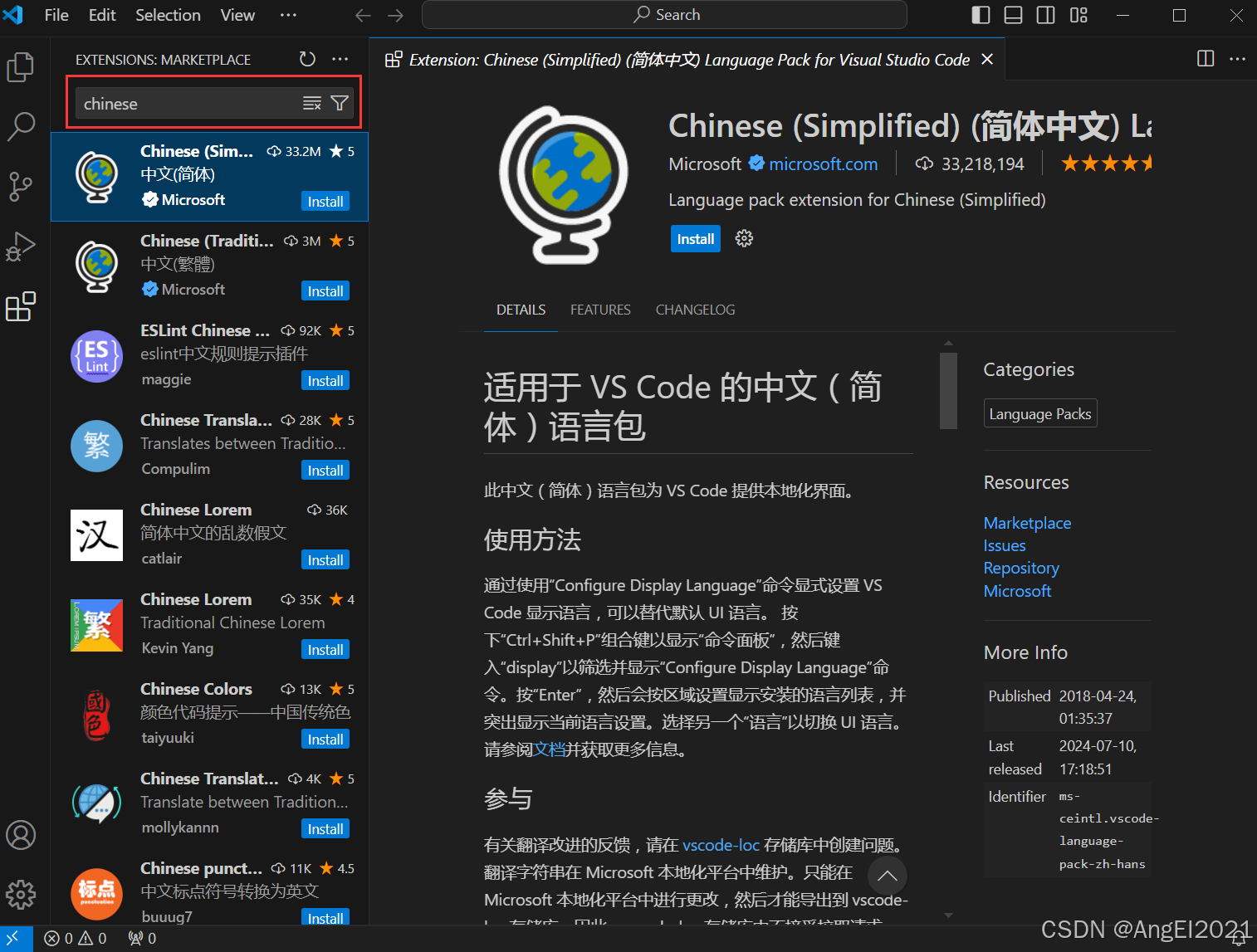Click the readme vertical scrollbar thumb
This screenshot has width=1257, height=952.
click(948, 390)
